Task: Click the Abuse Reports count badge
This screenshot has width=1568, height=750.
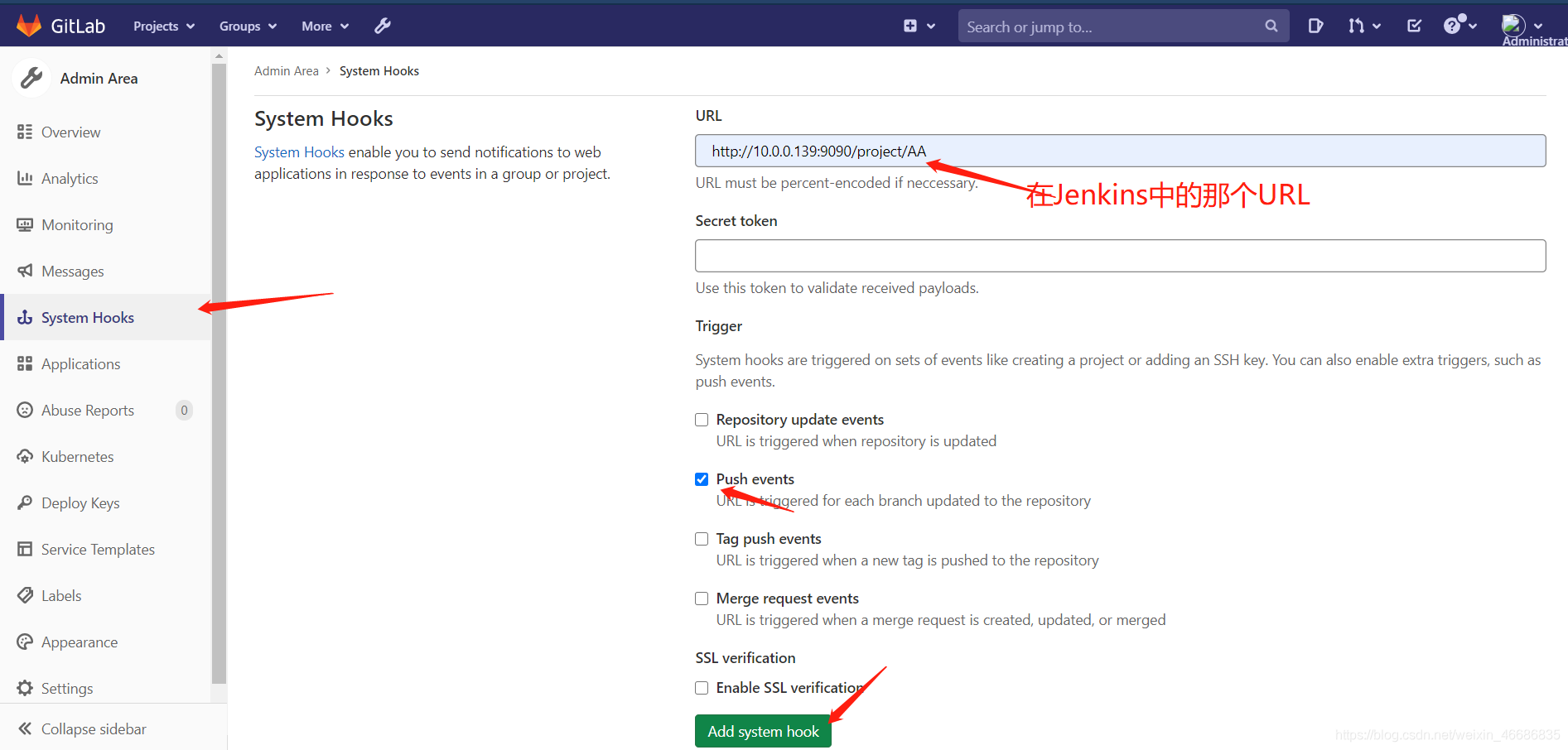Action: (x=184, y=410)
